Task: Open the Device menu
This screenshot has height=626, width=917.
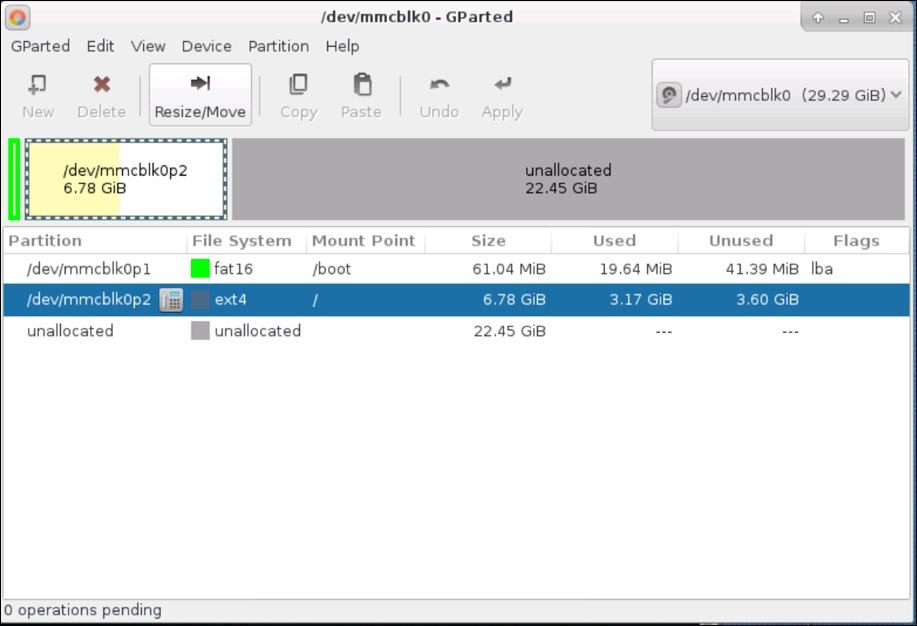Action: 206,46
